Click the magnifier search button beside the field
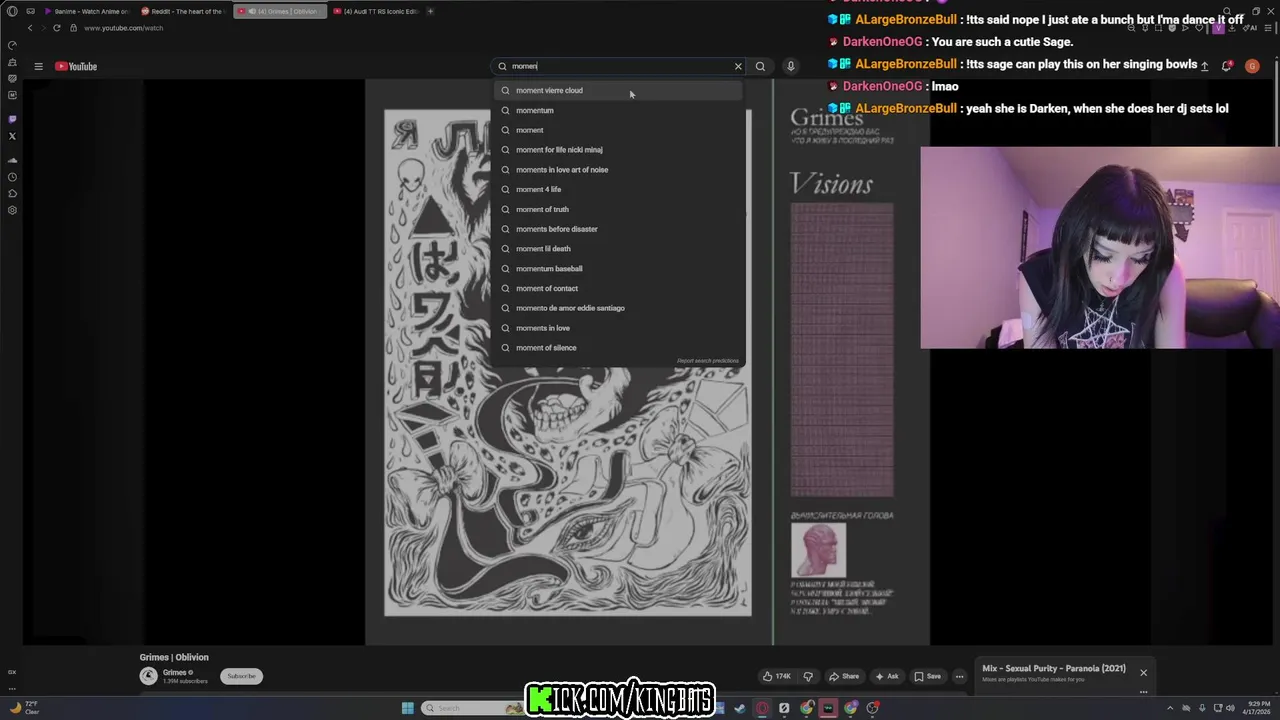The image size is (1280, 720). 760,67
